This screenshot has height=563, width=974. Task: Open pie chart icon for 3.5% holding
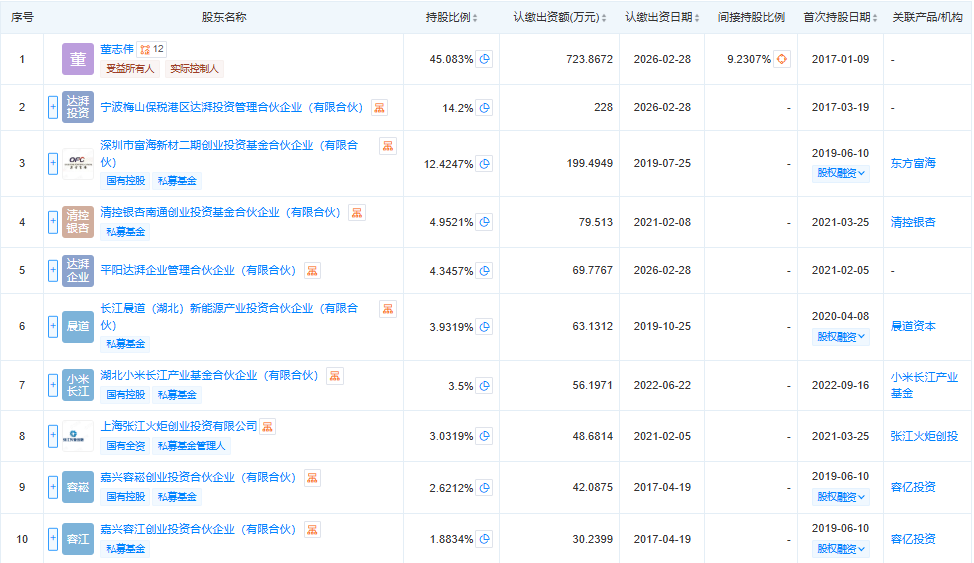[484, 386]
